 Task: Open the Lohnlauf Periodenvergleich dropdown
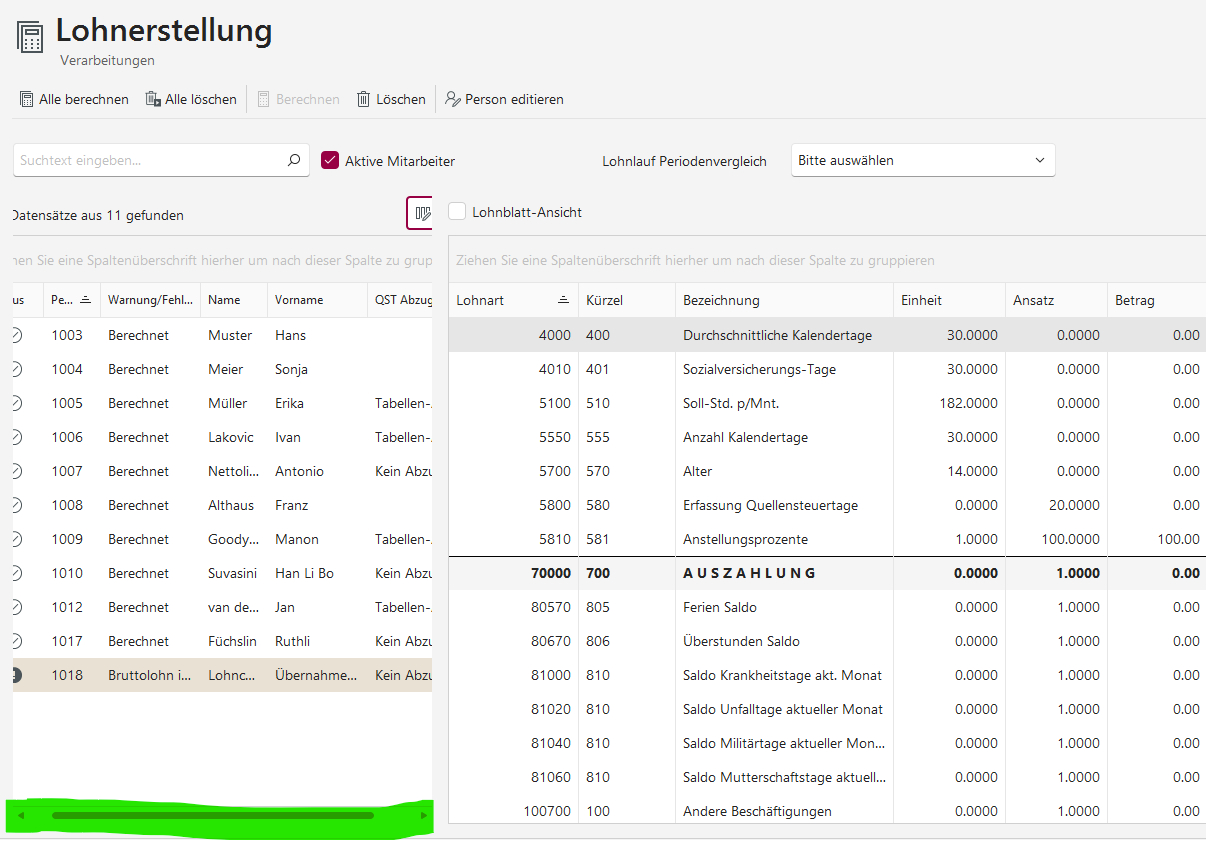(x=922, y=160)
